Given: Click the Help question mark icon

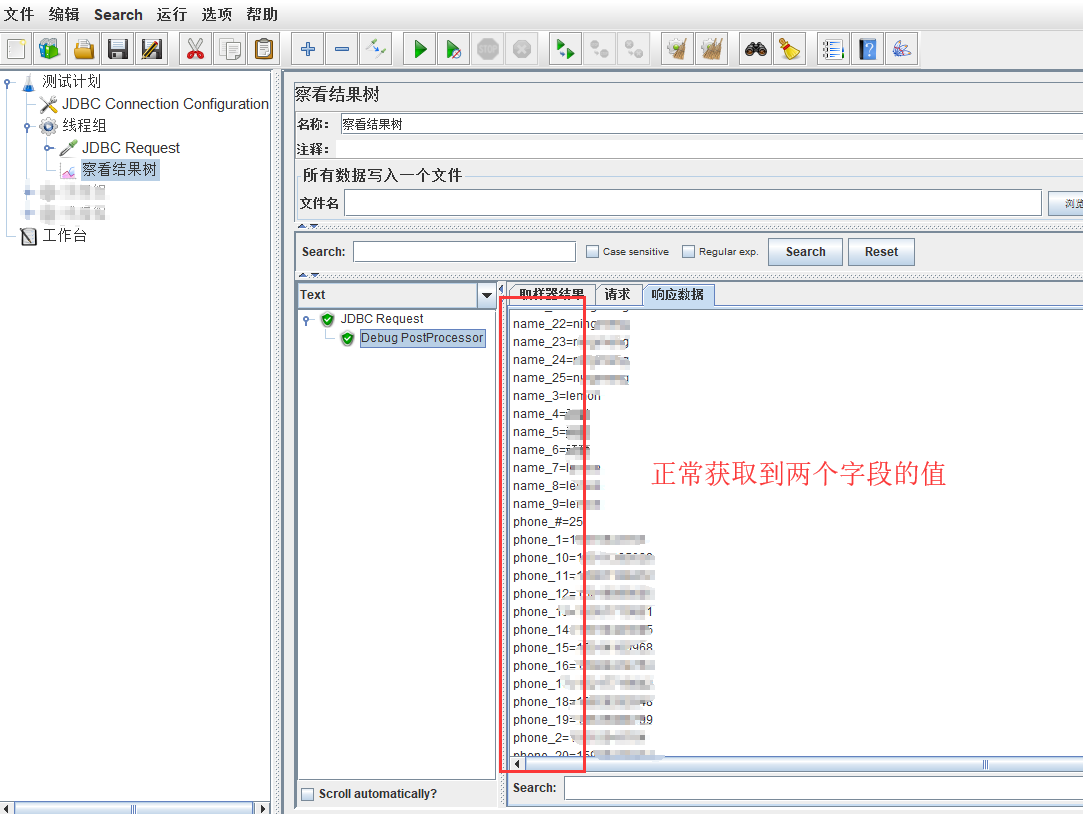Looking at the screenshot, I should coord(867,49).
